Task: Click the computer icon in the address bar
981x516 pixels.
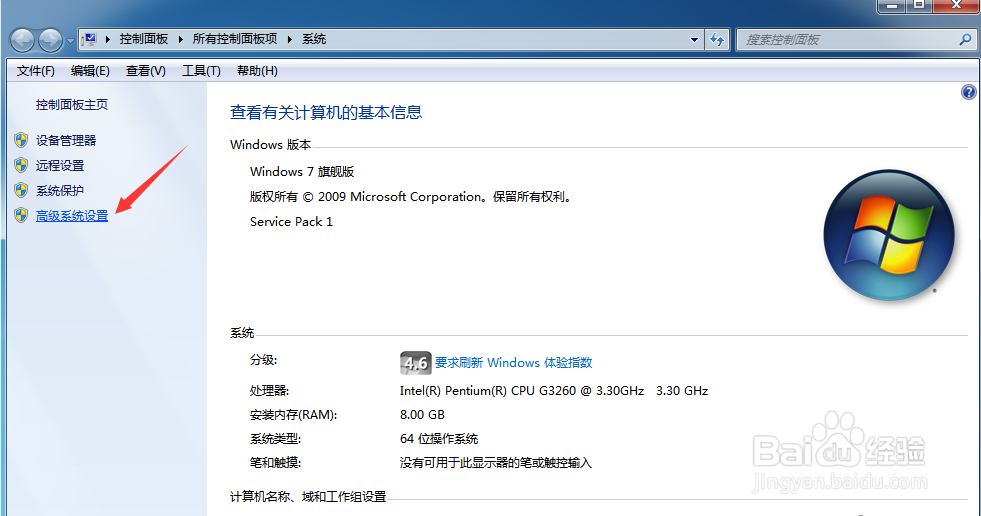Action: 89,39
